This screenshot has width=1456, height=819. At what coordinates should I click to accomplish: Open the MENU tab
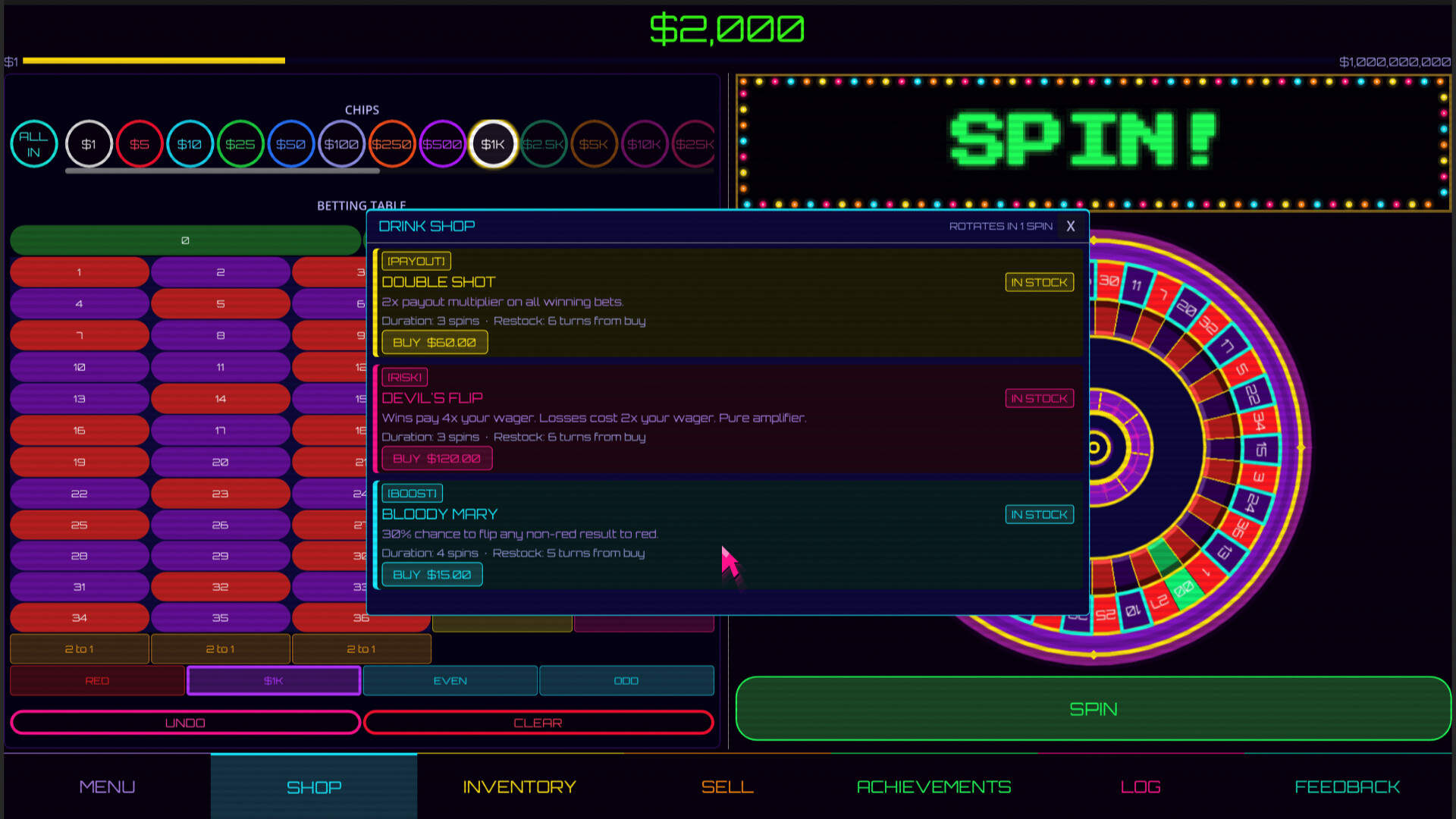click(x=107, y=787)
